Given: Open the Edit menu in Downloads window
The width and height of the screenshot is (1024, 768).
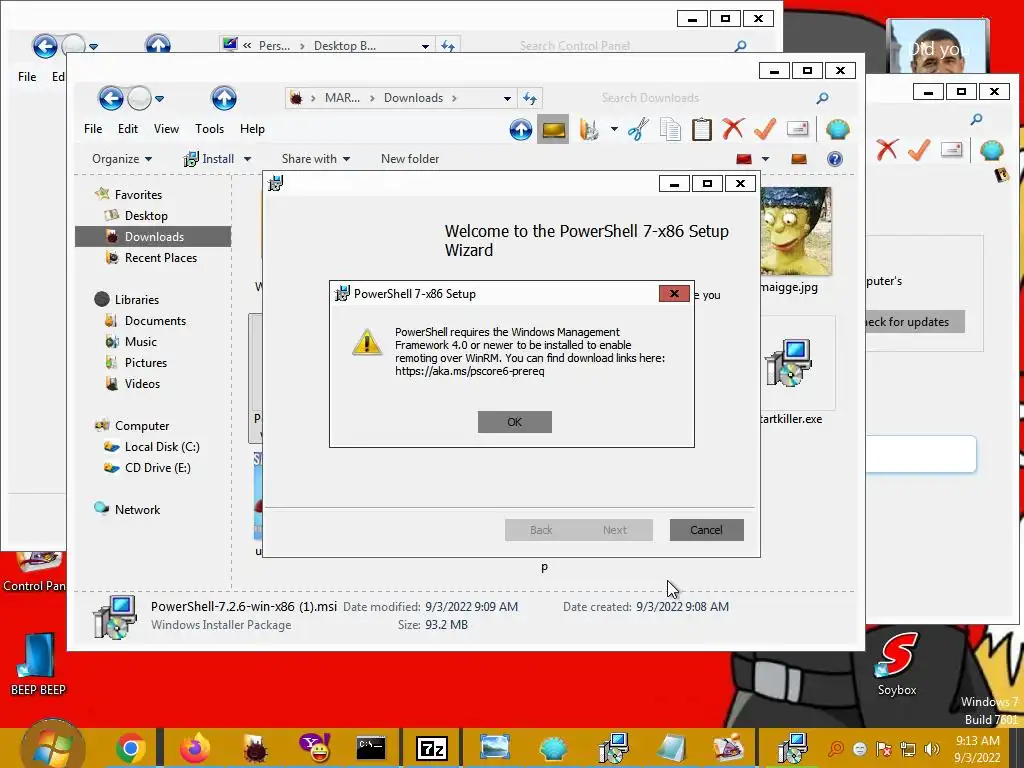Looking at the screenshot, I should [x=127, y=129].
